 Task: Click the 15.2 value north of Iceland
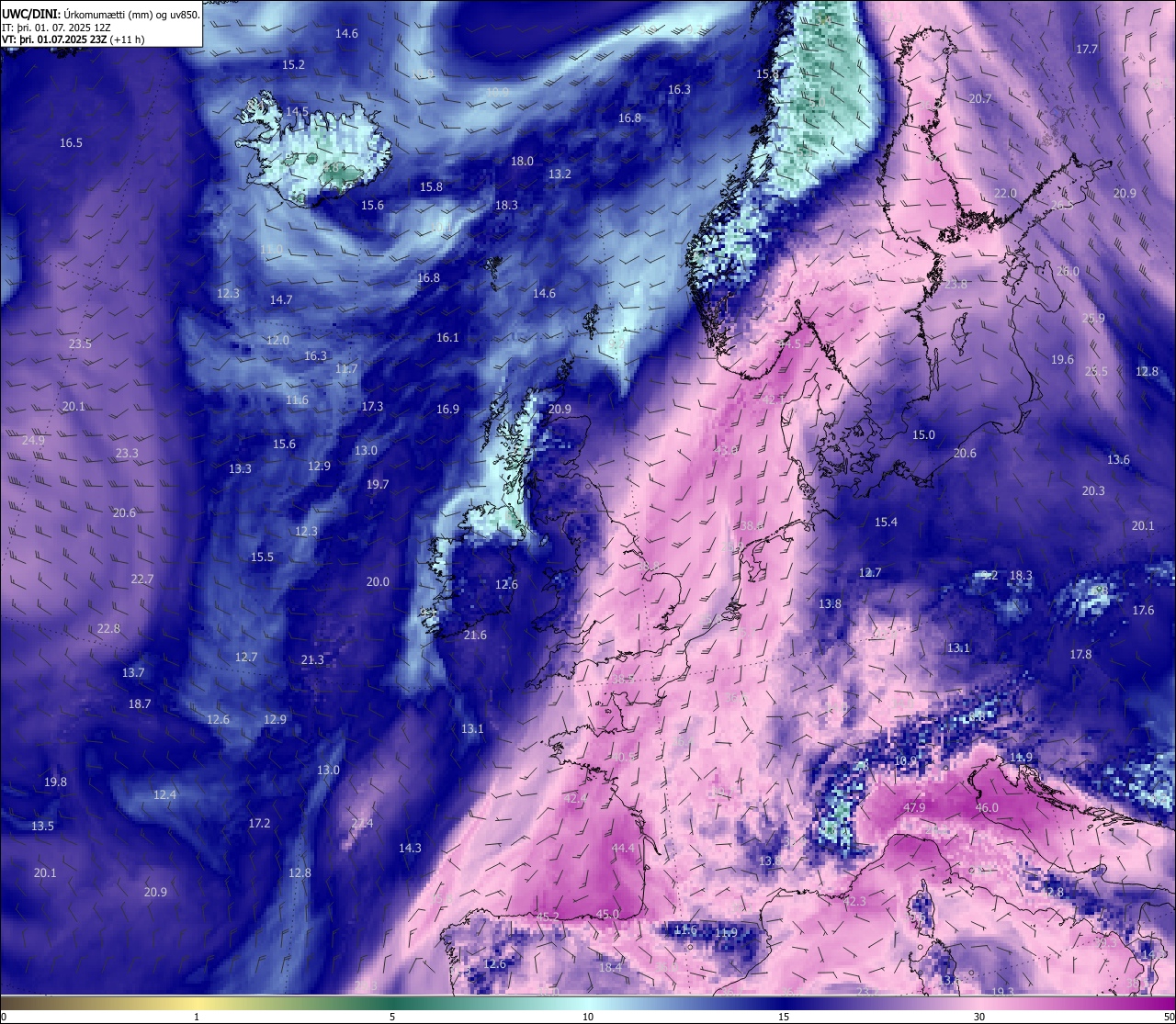(293, 65)
